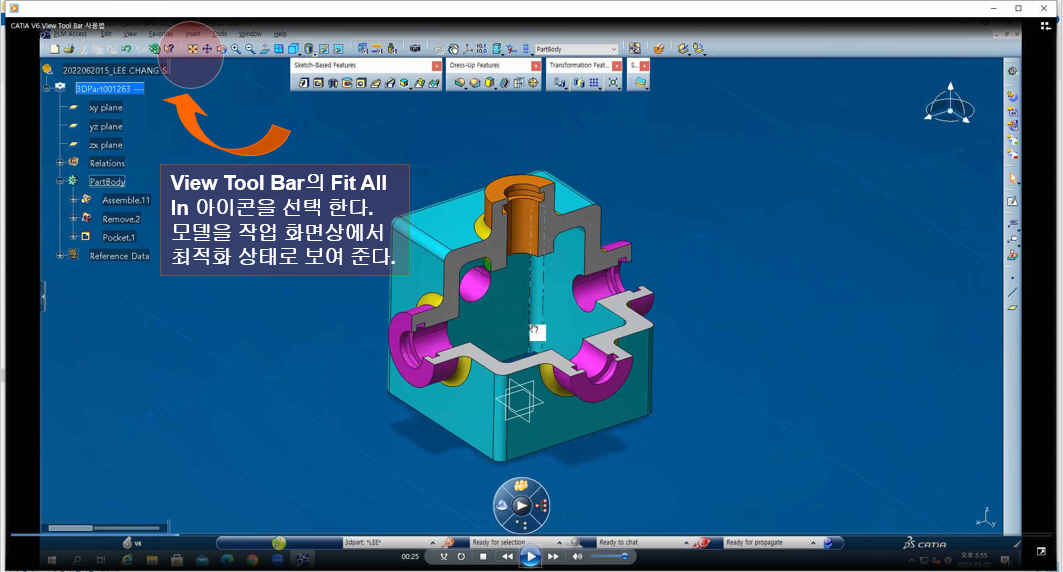Expand the Relations tree node
The width and height of the screenshot is (1063, 572).
(x=60, y=163)
